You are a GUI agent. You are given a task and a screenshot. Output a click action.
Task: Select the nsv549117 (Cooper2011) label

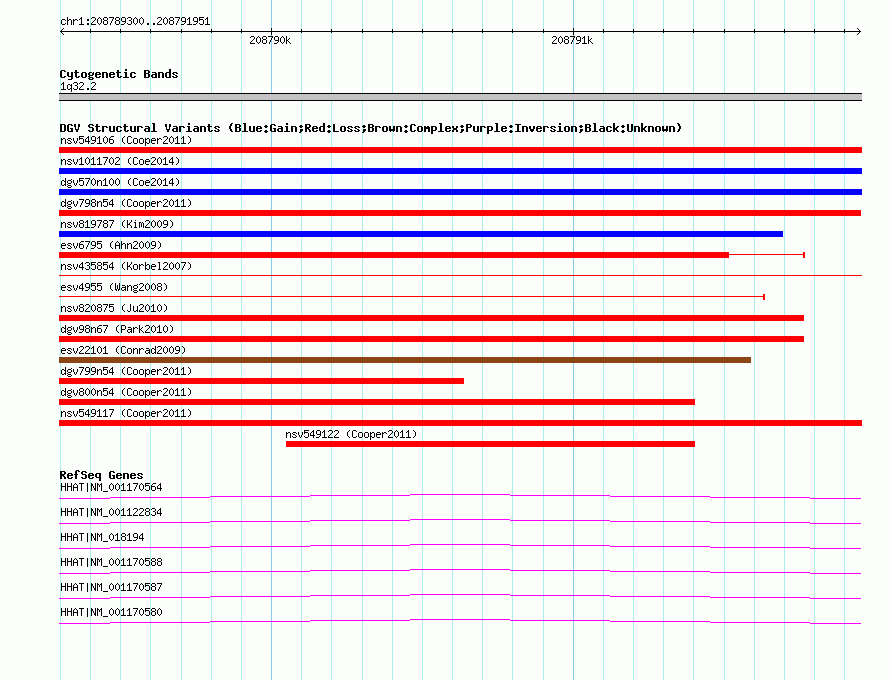click(126, 413)
